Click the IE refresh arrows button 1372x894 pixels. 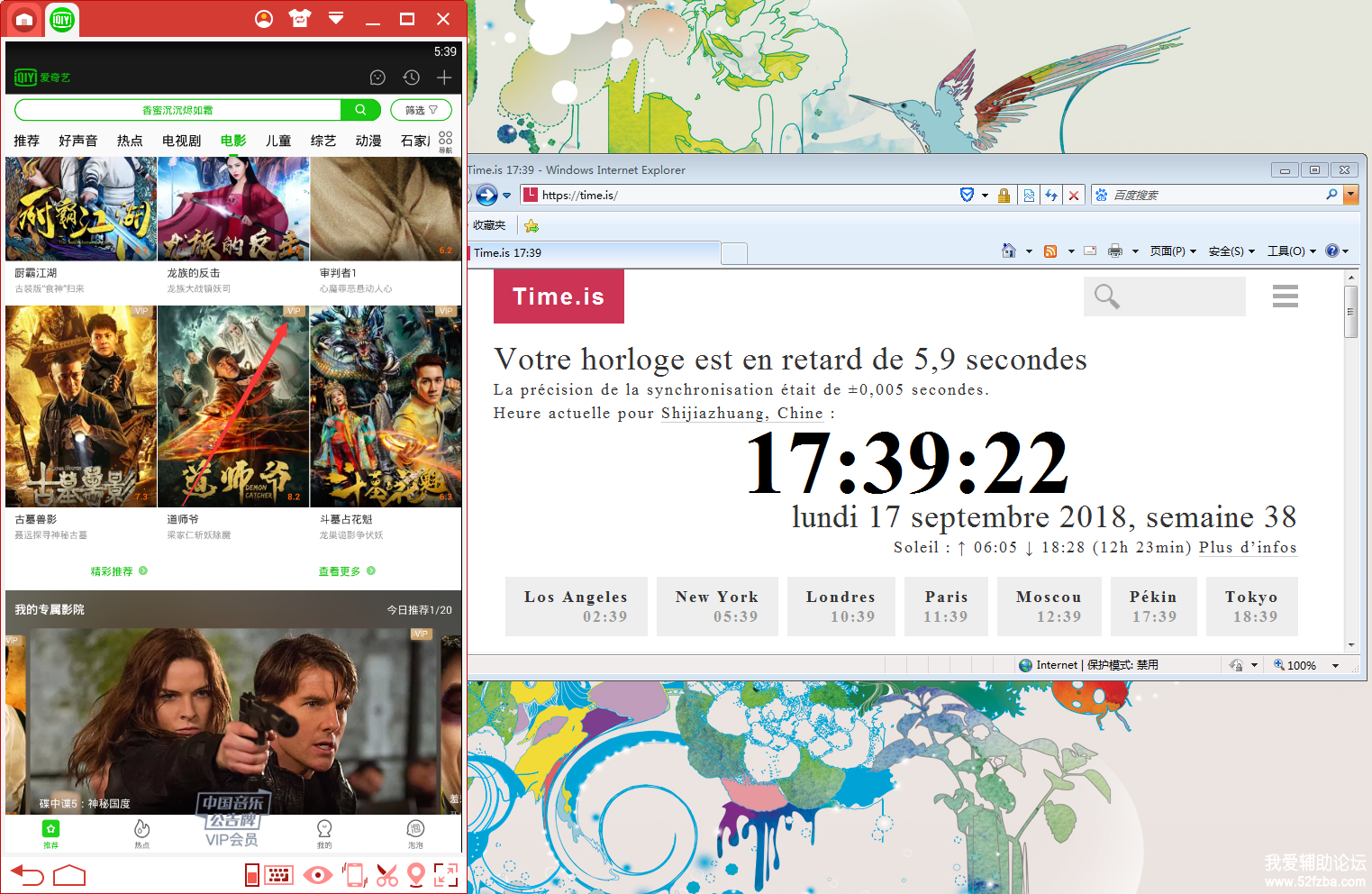click(x=1051, y=195)
